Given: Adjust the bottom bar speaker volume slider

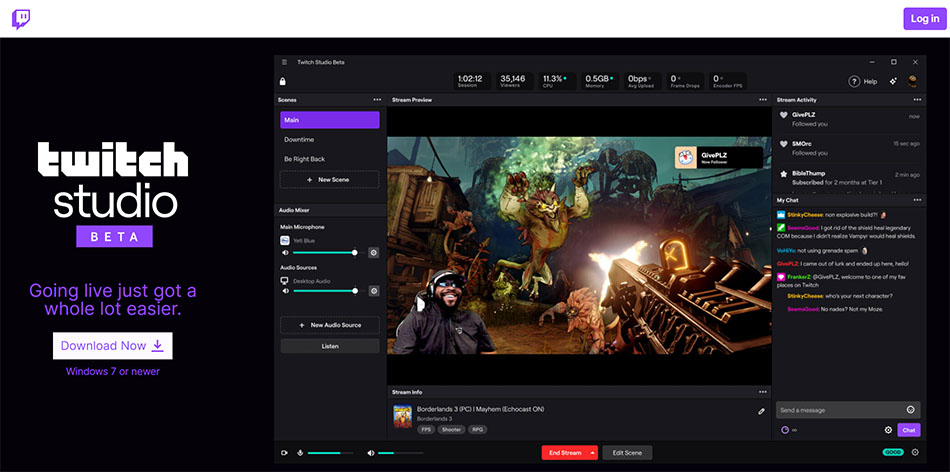Looking at the screenshot, I should pyautogui.click(x=400, y=453).
